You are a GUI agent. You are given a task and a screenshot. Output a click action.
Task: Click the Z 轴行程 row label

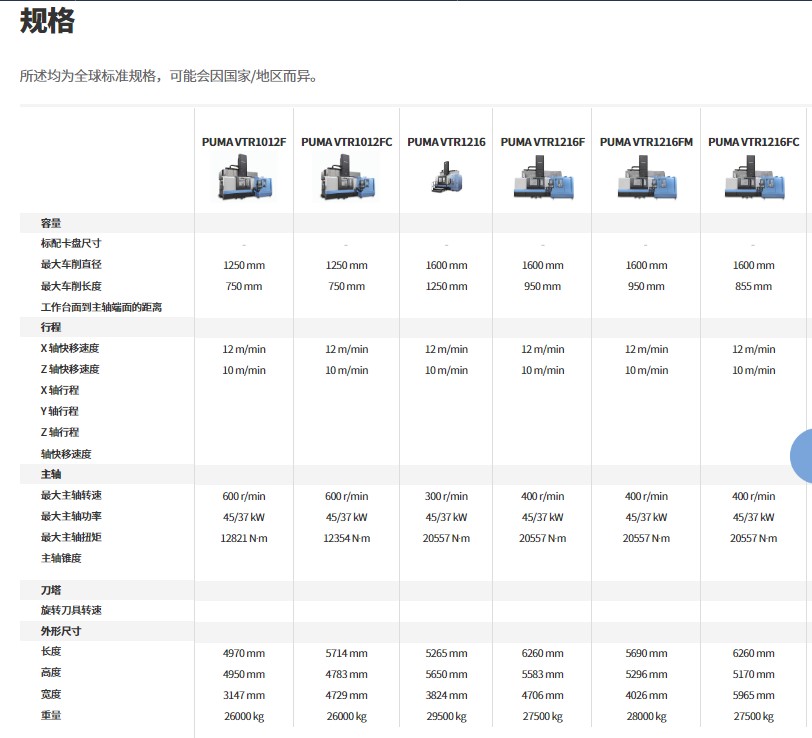(x=60, y=432)
